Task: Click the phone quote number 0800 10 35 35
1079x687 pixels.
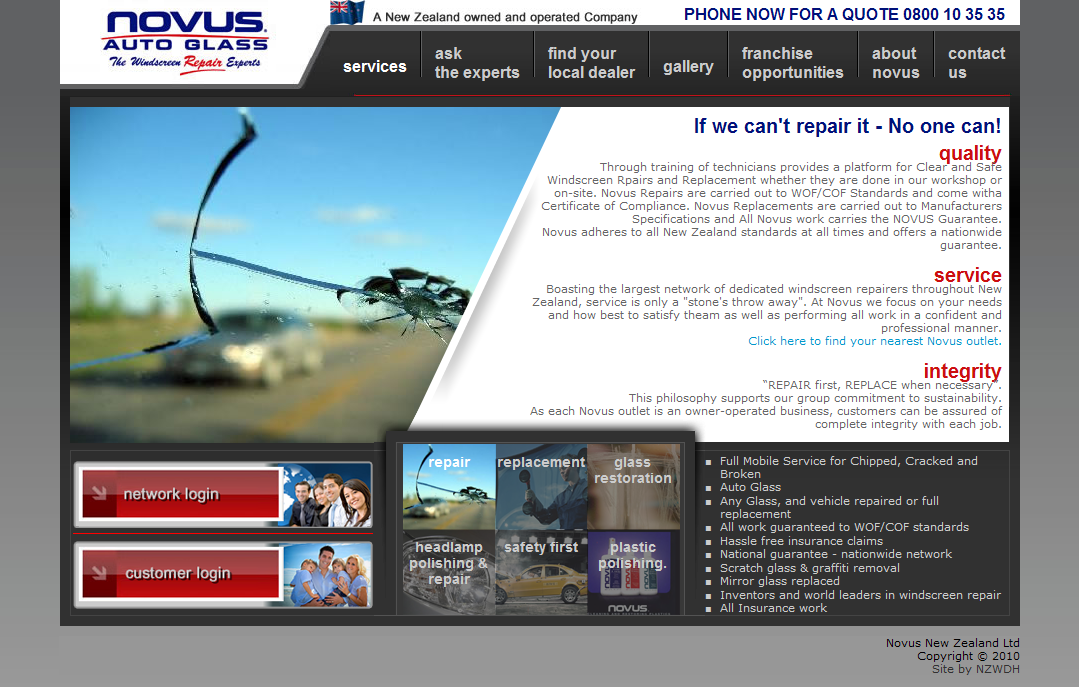Action: pos(954,14)
